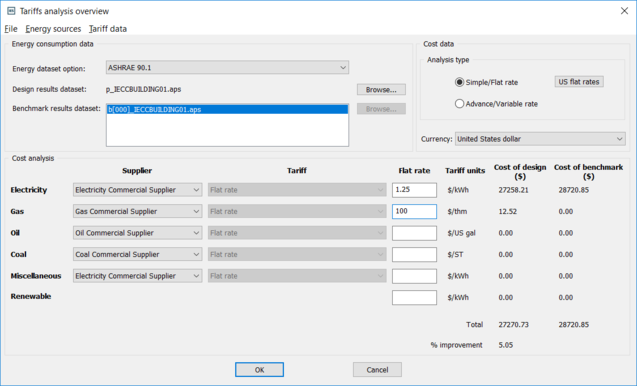Viewport: 637px width, 386px height.
Task: Click the Cancel button
Action: pyautogui.click(x=377, y=370)
